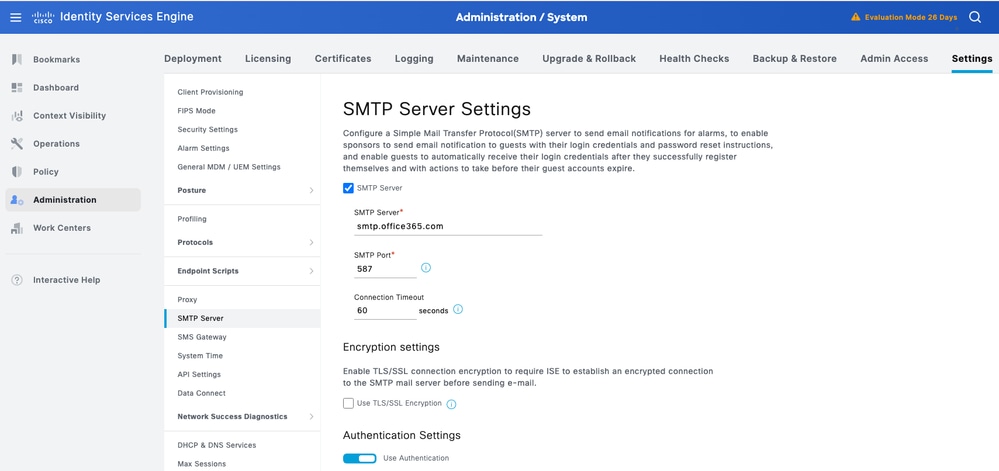Open Data Connect settings
This screenshot has height=471, width=999.
pos(201,393)
